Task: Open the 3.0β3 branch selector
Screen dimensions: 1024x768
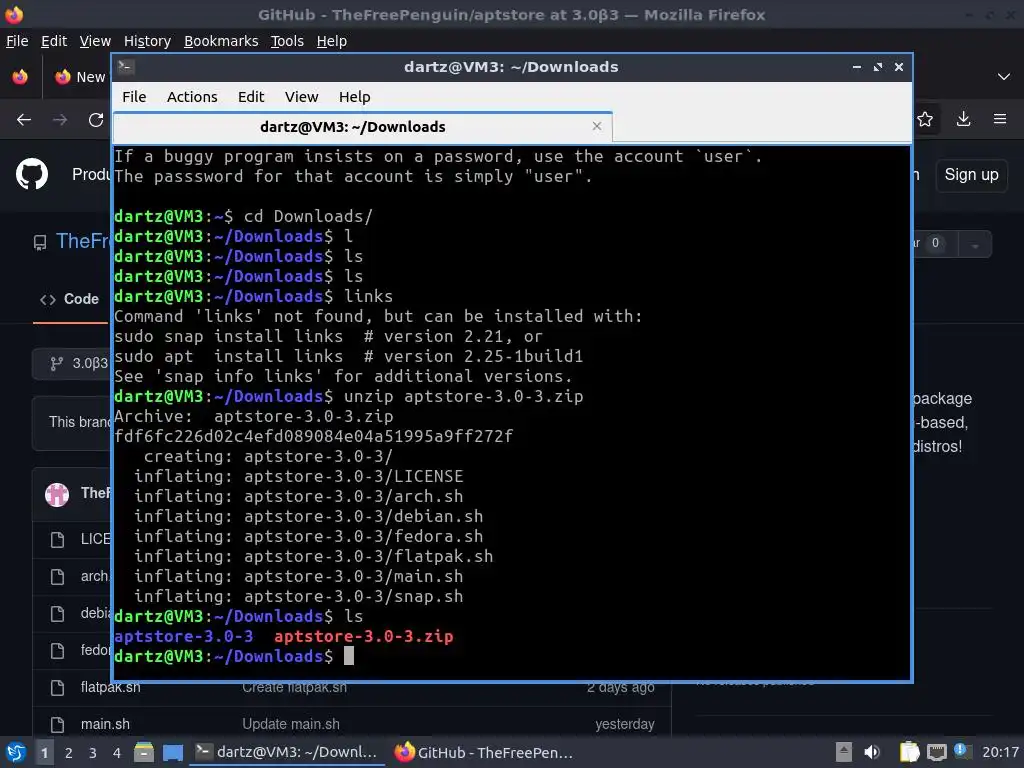Action: pyautogui.click(x=72, y=363)
